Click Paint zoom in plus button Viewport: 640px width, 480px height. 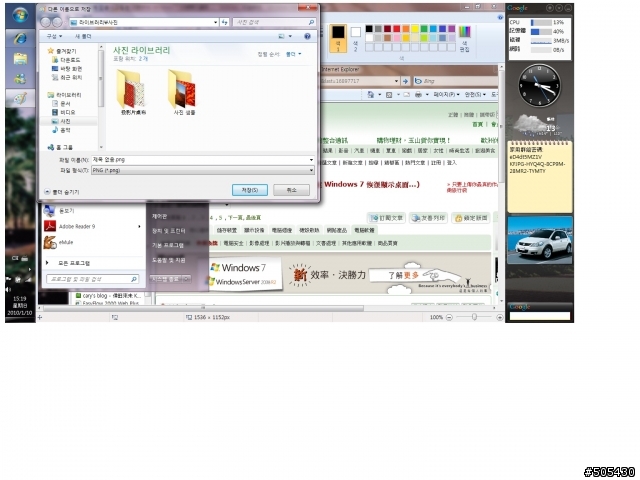[x=500, y=317]
